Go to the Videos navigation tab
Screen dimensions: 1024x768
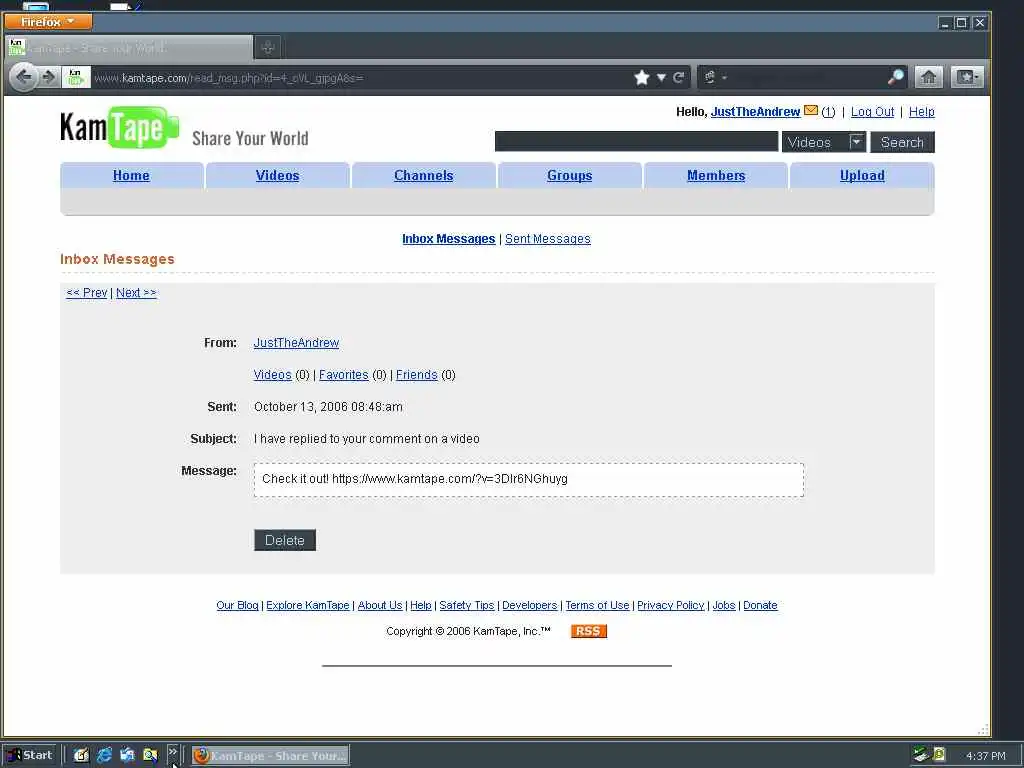[278, 175]
